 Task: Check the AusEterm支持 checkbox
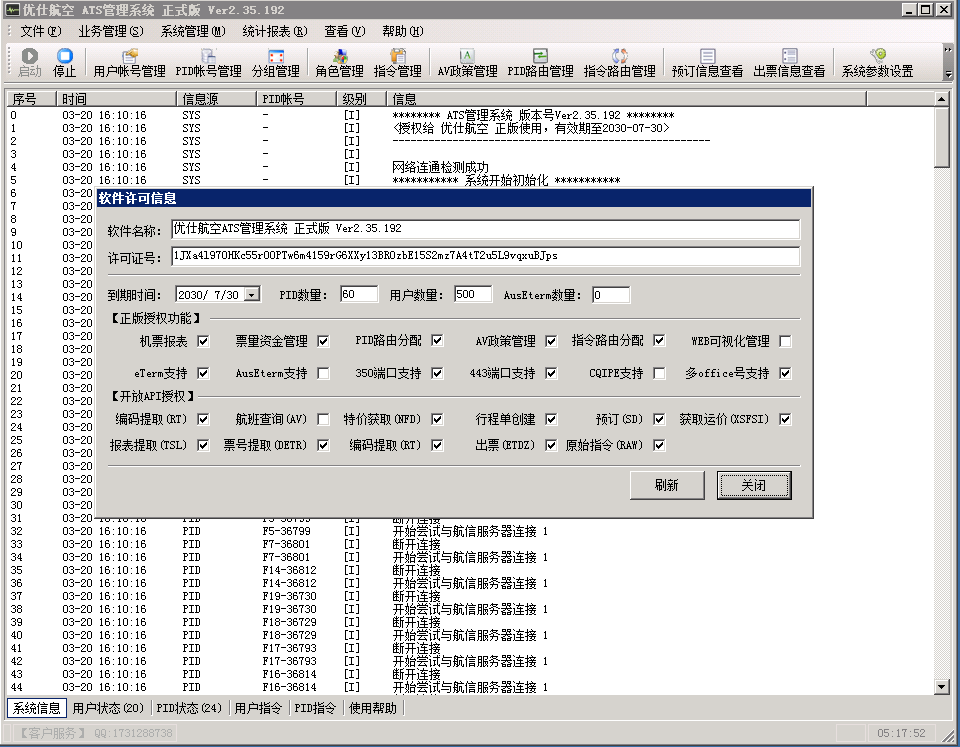click(323, 374)
